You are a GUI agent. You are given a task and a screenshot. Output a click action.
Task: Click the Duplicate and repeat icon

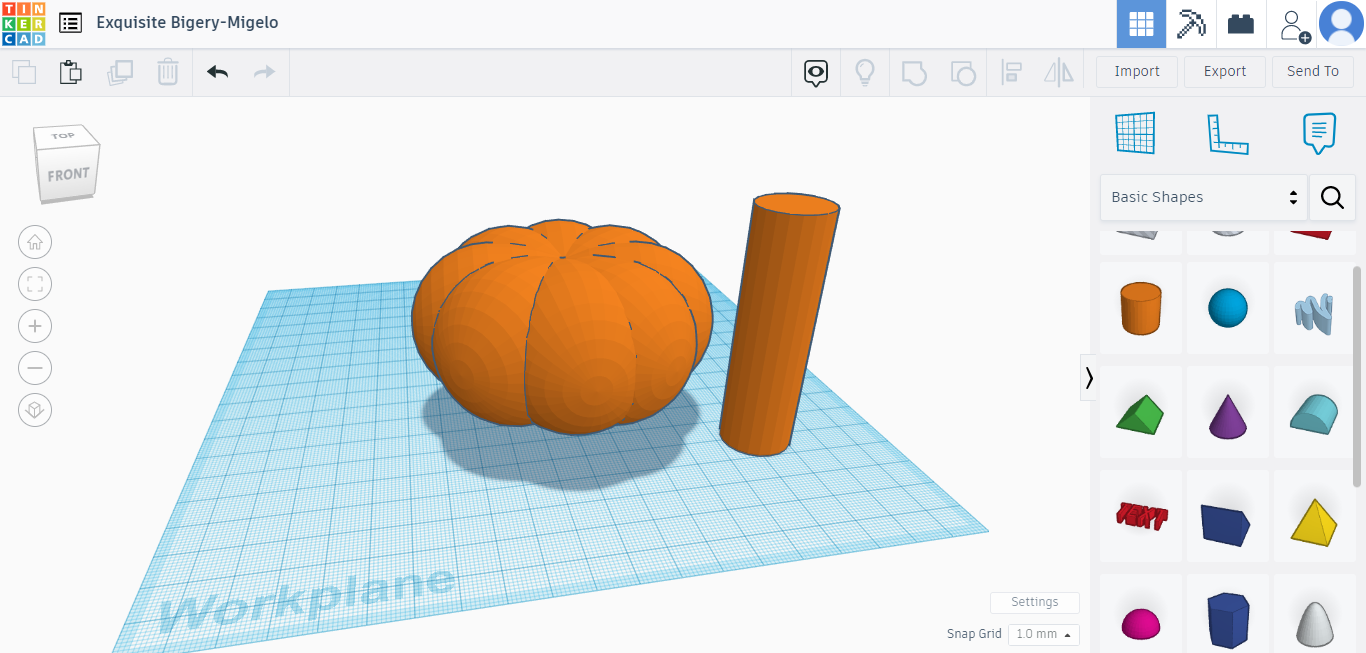[120, 72]
